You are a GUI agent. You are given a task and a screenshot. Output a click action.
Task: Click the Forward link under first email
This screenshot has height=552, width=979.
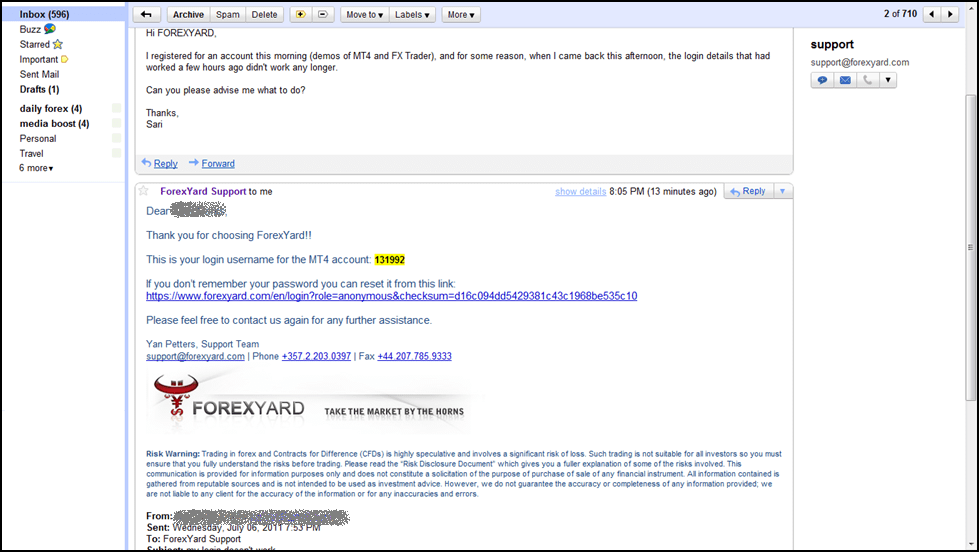218,164
